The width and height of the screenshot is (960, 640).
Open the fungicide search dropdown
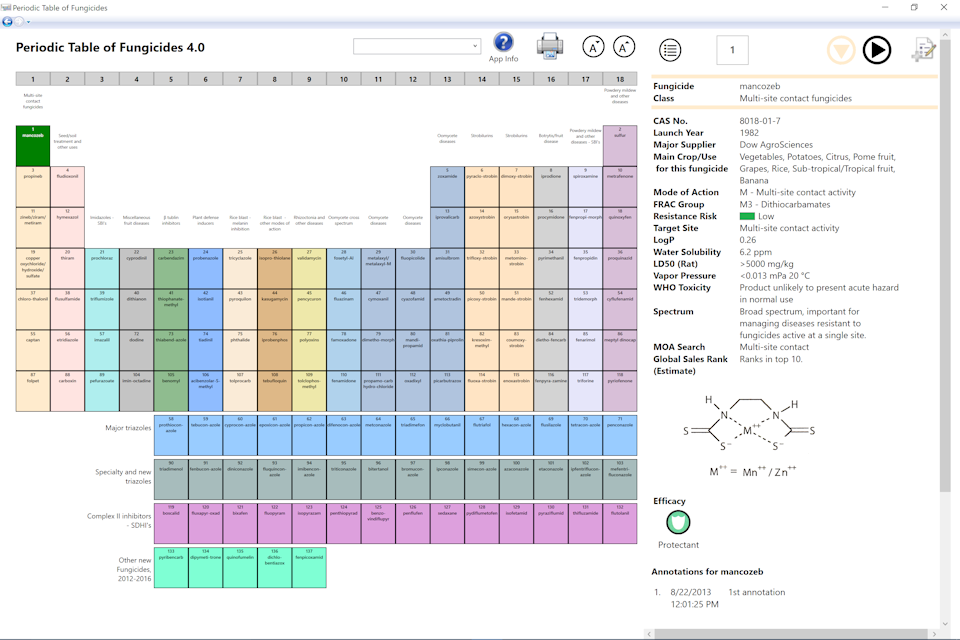click(x=417, y=46)
